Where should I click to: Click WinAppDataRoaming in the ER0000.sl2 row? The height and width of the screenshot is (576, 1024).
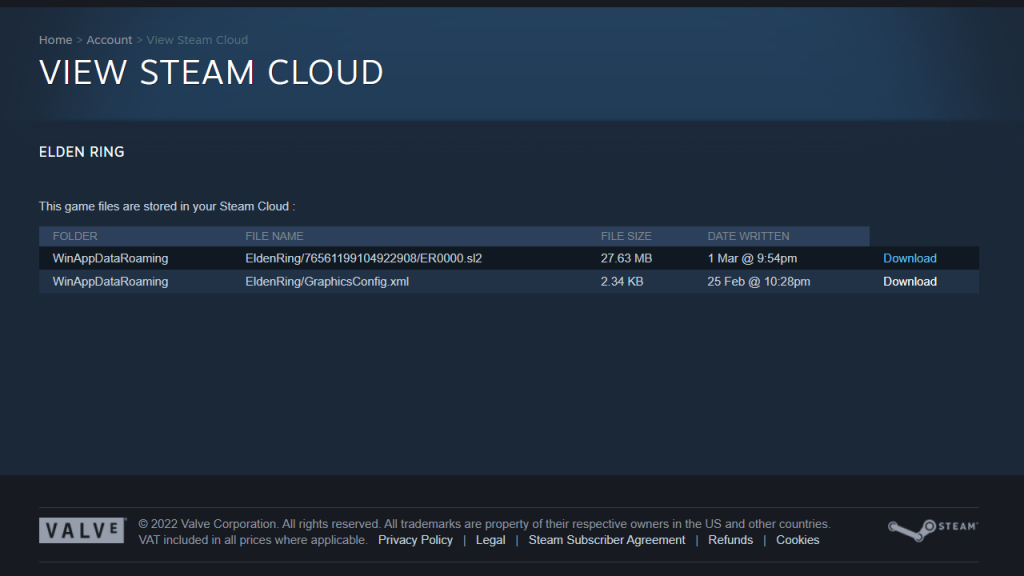110,258
